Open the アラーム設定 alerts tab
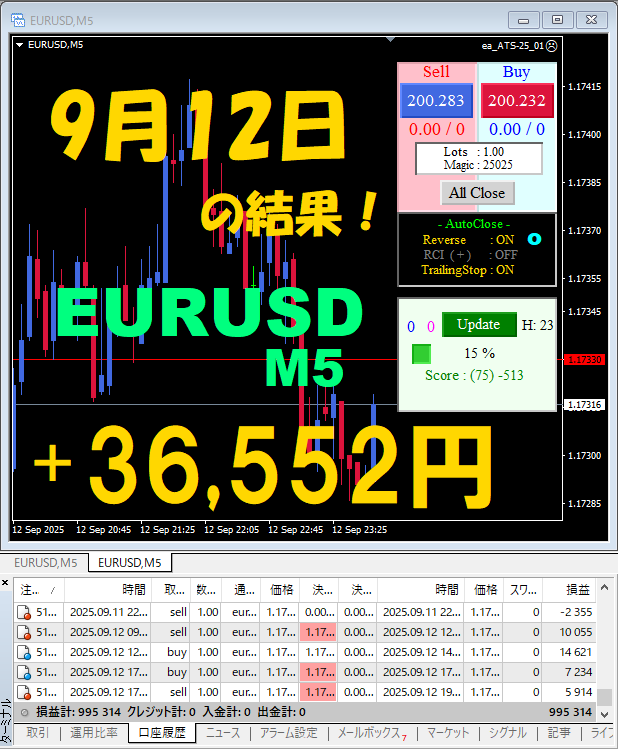Viewport: 618px width, 749px height. tap(288, 733)
